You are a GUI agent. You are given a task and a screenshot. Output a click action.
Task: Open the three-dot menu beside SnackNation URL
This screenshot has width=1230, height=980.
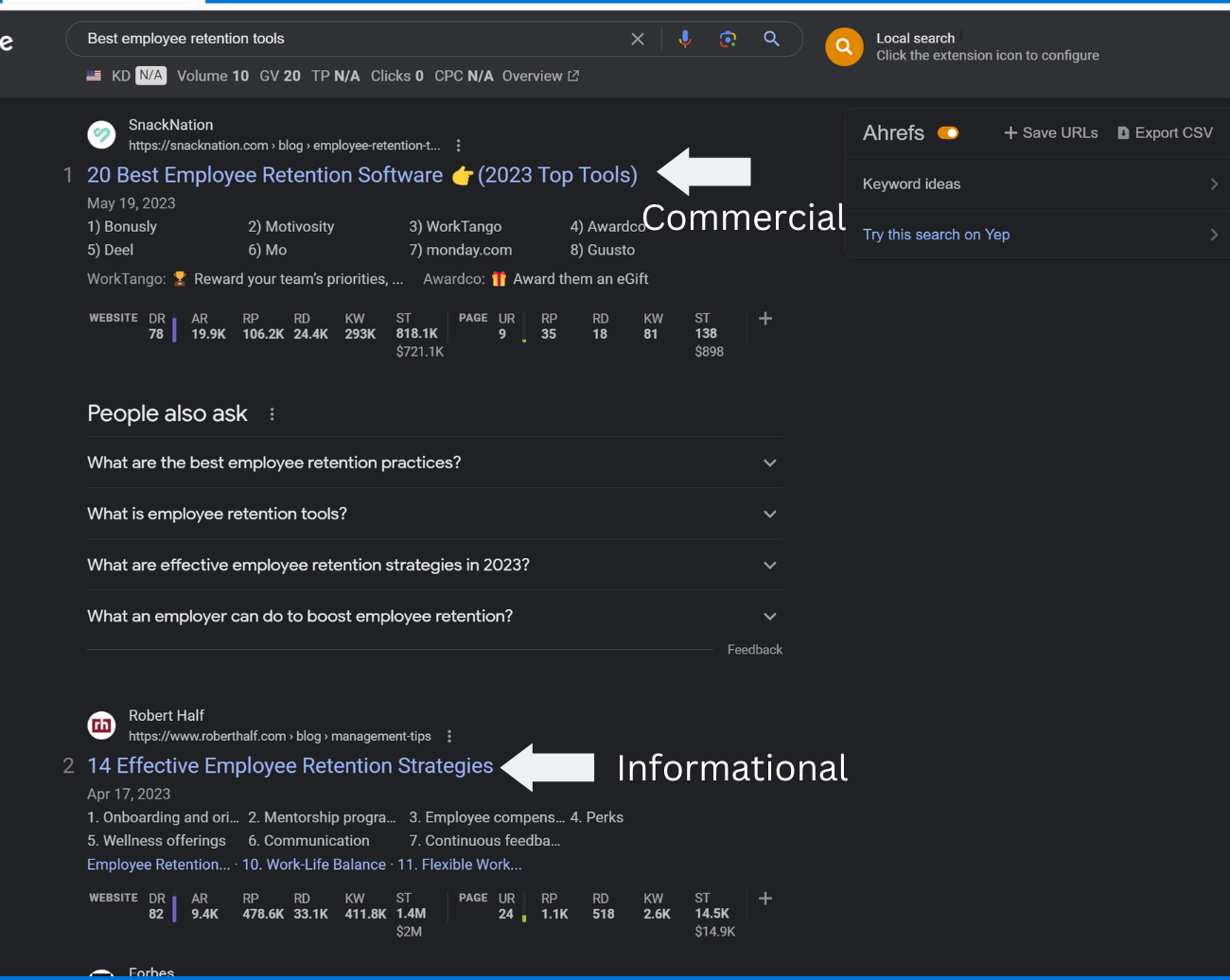(x=459, y=146)
